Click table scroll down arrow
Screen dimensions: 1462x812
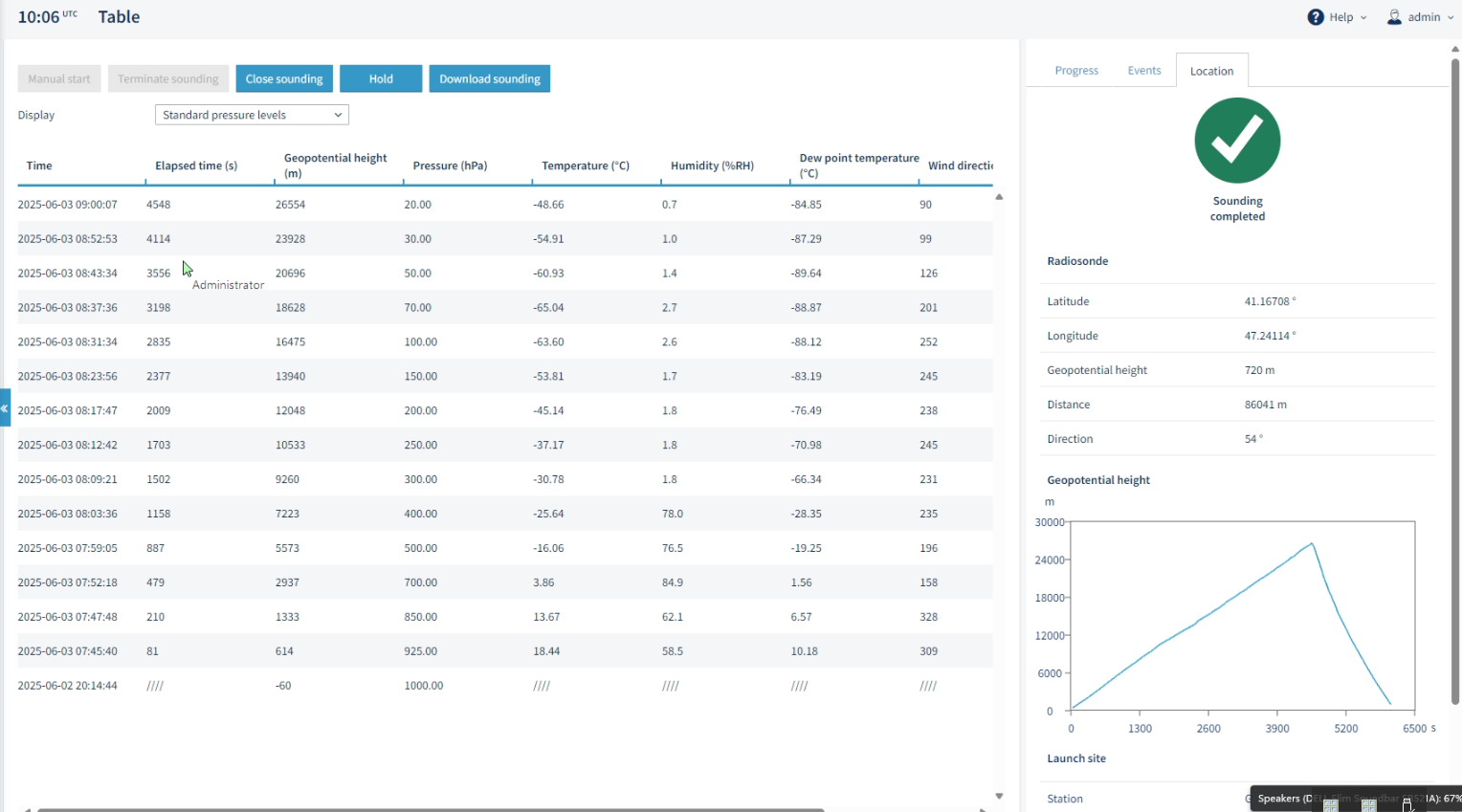point(999,796)
